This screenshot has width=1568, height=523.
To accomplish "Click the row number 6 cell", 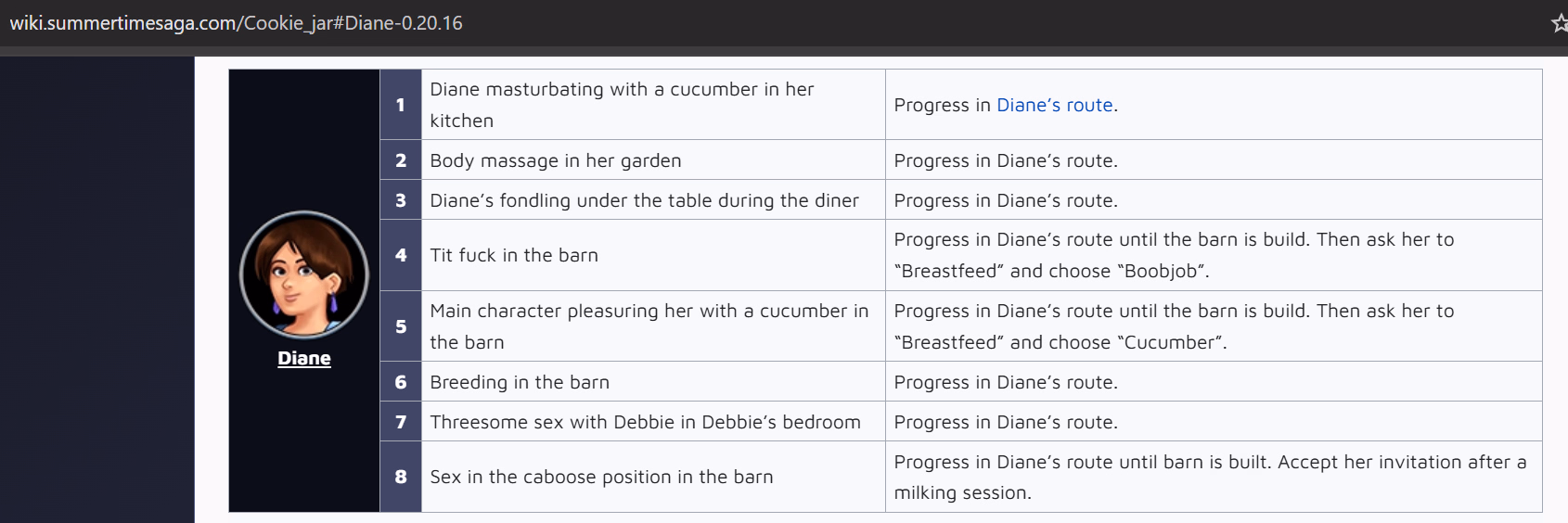I will click(x=401, y=382).
